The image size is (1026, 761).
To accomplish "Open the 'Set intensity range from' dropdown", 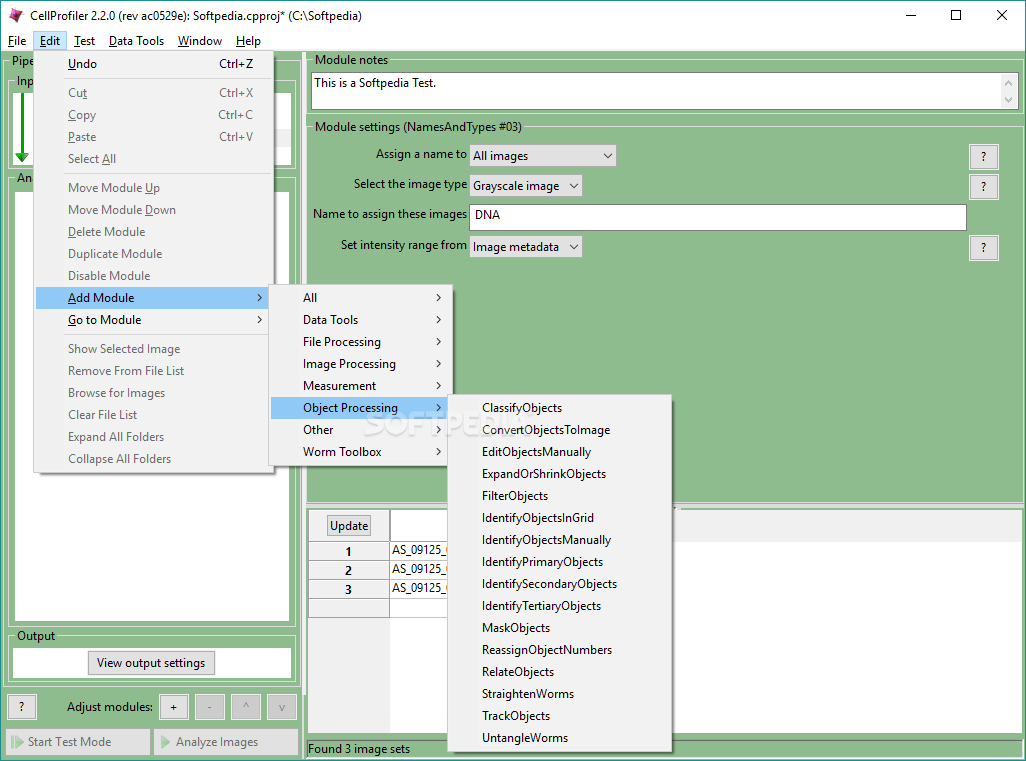I will 525,247.
